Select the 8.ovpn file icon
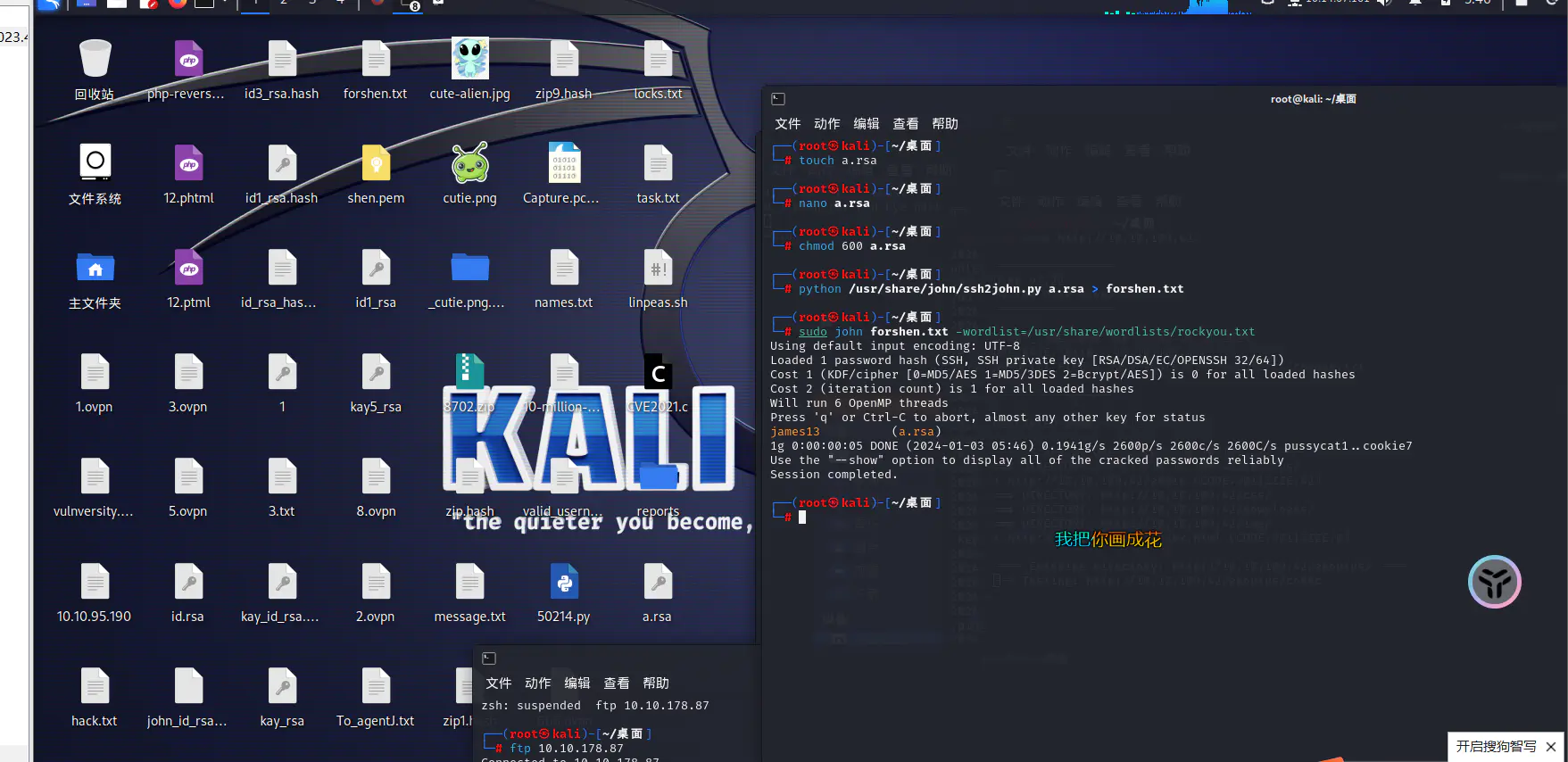This screenshot has width=1568, height=762. point(376,476)
